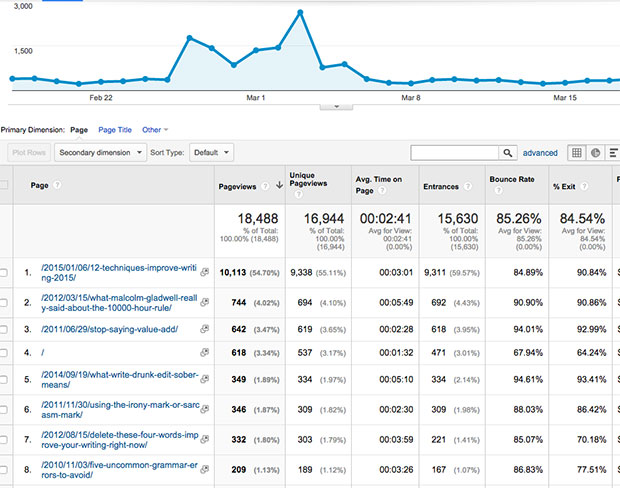Open stop-saying-value-add page external link icon
The image size is (620, 488).
tap(204, 329)
